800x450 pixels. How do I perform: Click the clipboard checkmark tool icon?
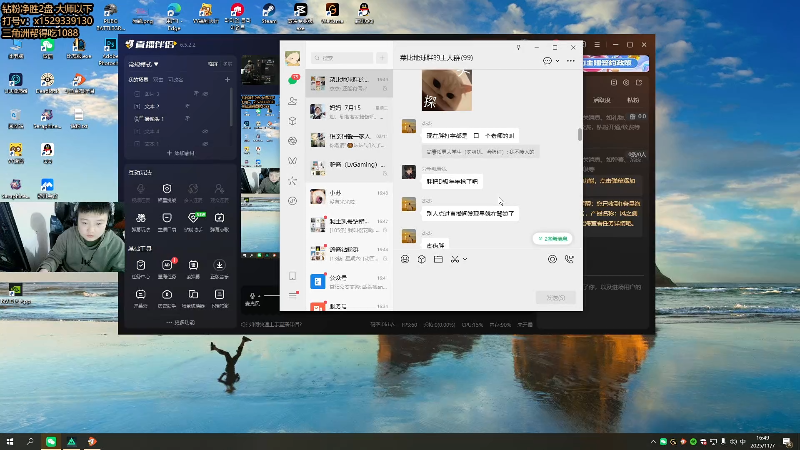tap(141, 265)
